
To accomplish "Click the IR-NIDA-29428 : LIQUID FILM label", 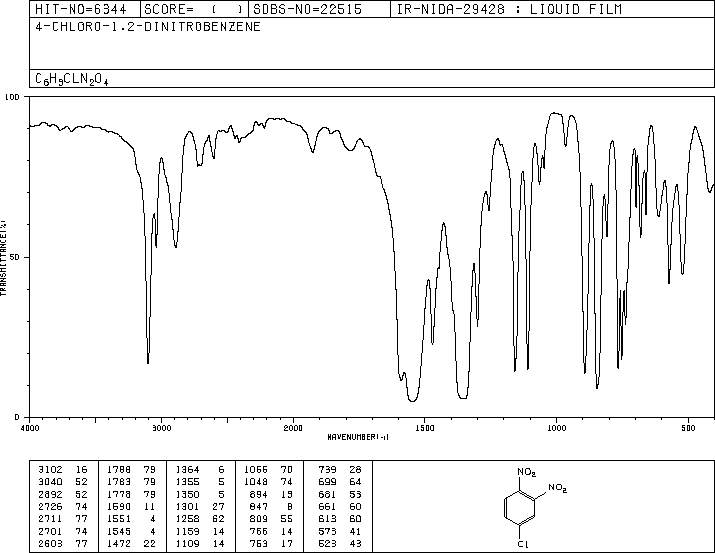I will (x=509, y=9).
